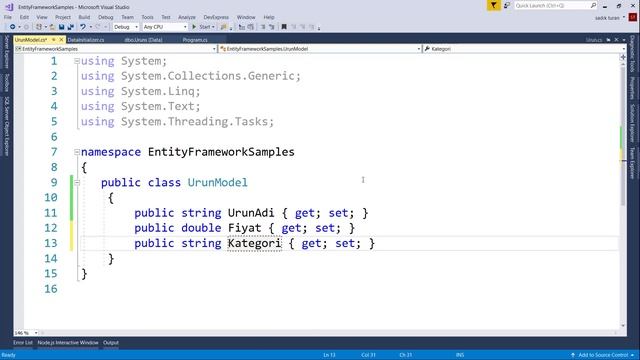Collapse the namespace EntityFrameworkSamples block
640x360 pixels.
click(77, 152)
